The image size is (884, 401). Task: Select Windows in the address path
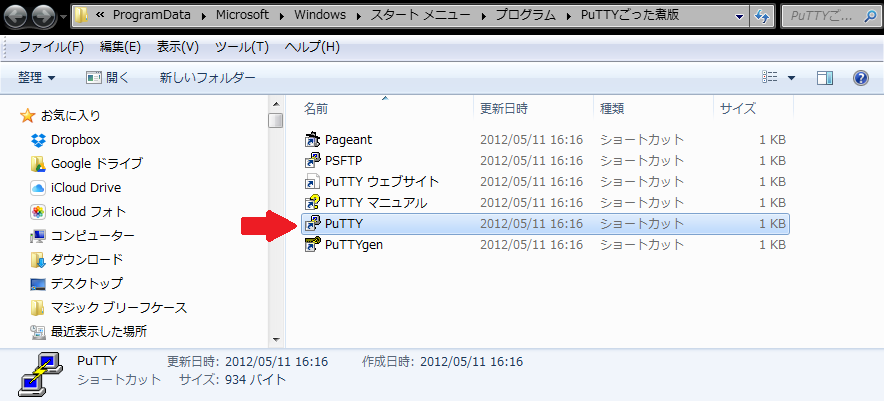[321, 16]
